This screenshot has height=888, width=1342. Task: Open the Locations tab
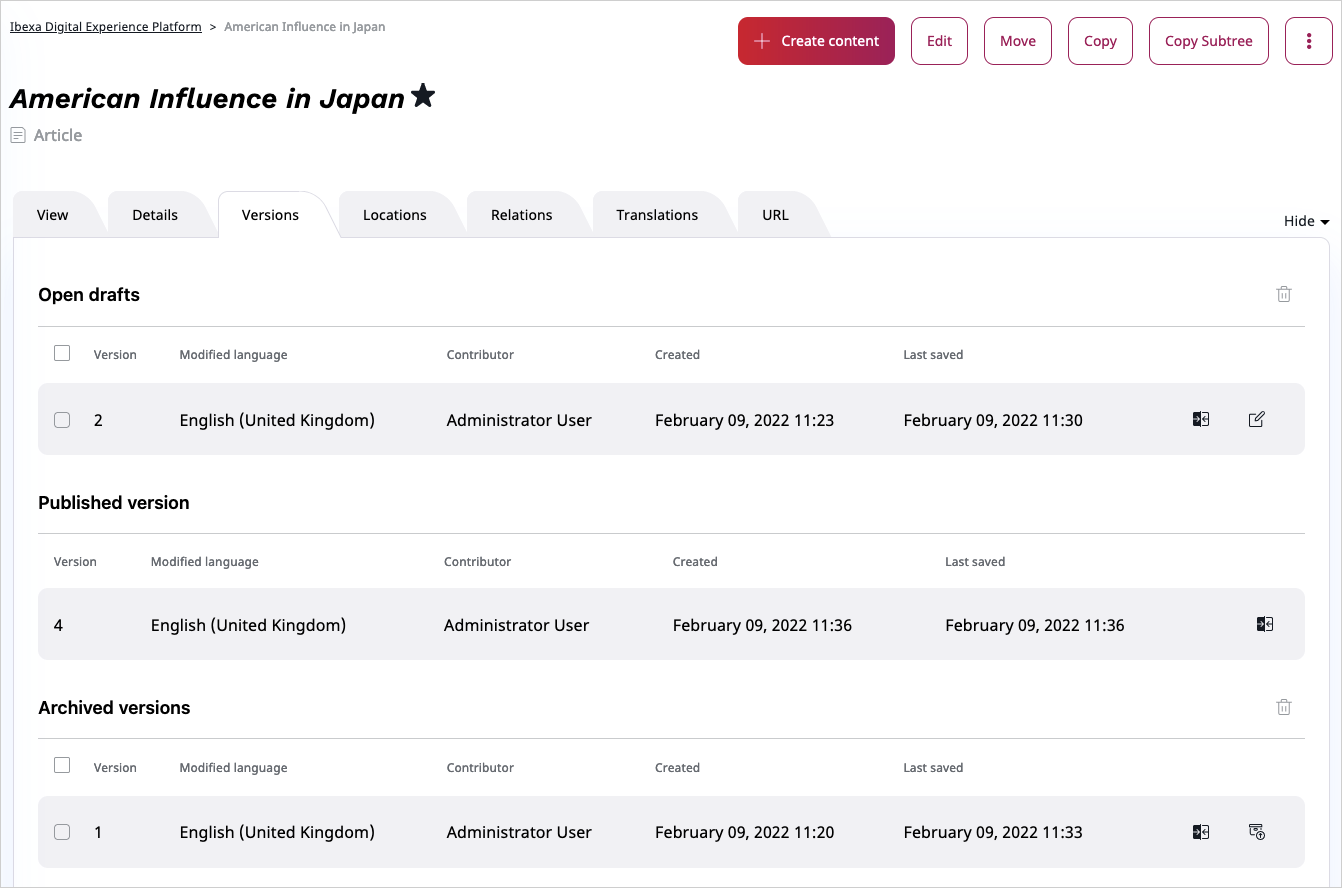pos(395,215)
